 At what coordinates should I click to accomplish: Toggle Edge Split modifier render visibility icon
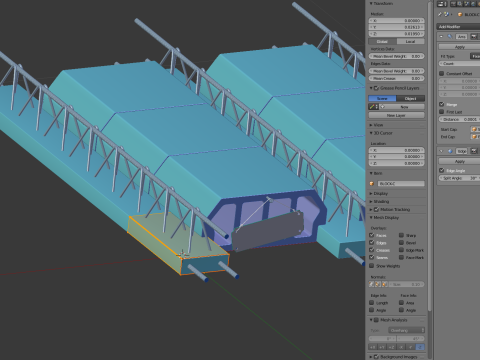pyautogui.click(x=474, y=151)
